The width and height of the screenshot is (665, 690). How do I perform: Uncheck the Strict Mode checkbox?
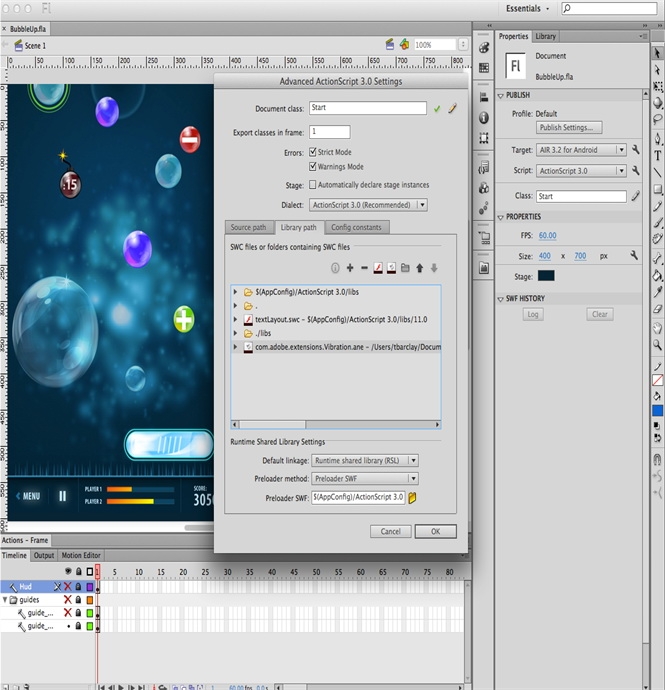[313, 153]
